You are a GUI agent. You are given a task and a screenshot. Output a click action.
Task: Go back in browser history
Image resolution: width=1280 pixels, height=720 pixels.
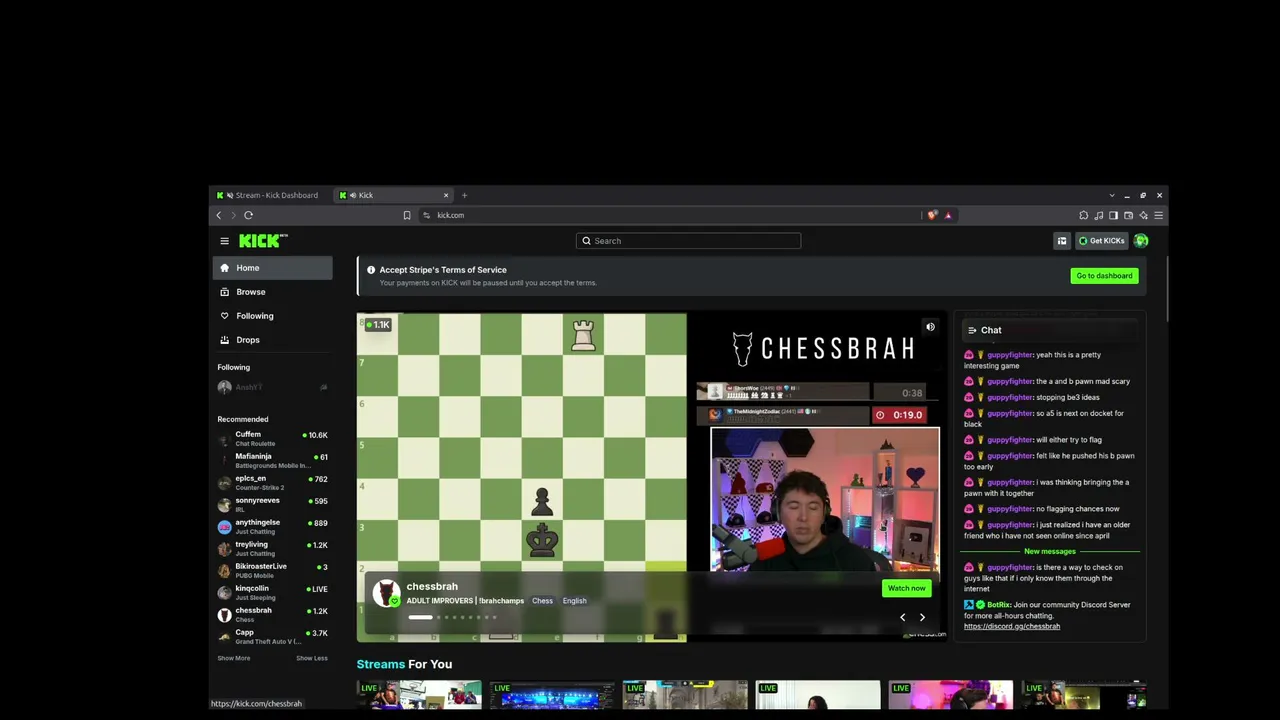point(219,215)
